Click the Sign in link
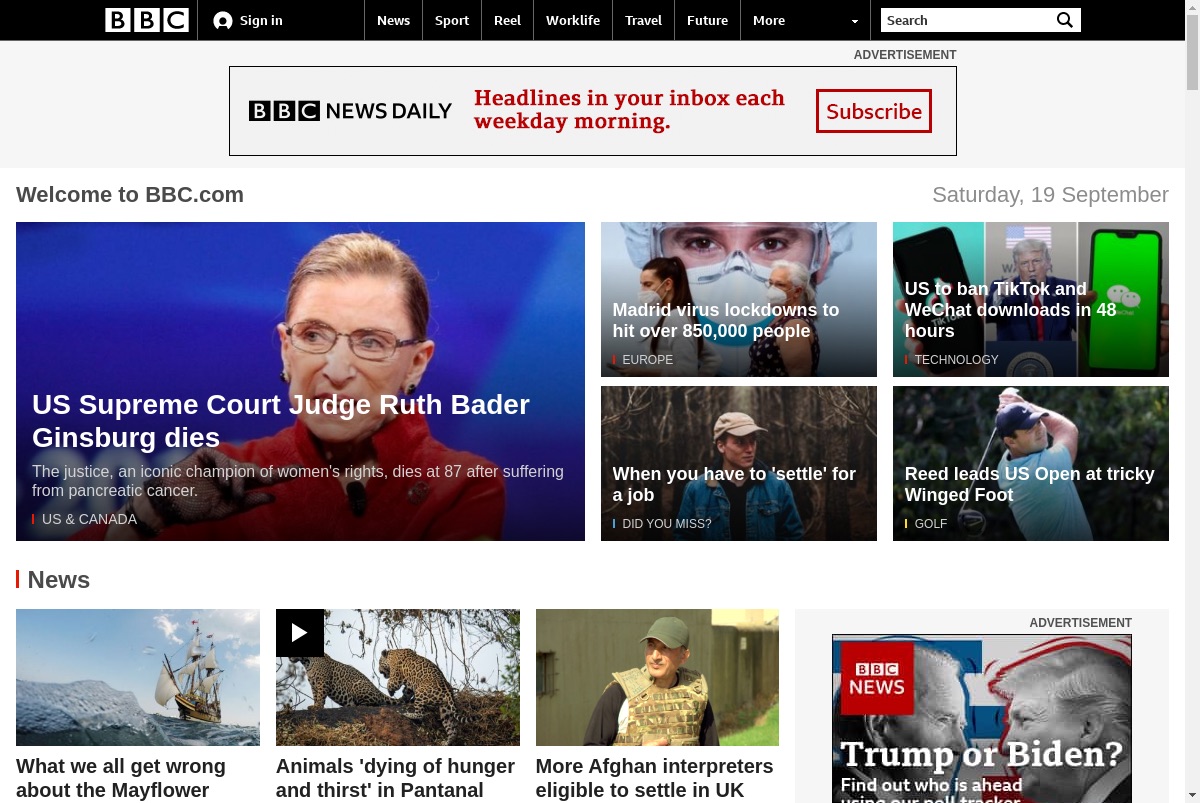Image resolution: width=1200 pixels, height=803 pixels. point(261,20)
